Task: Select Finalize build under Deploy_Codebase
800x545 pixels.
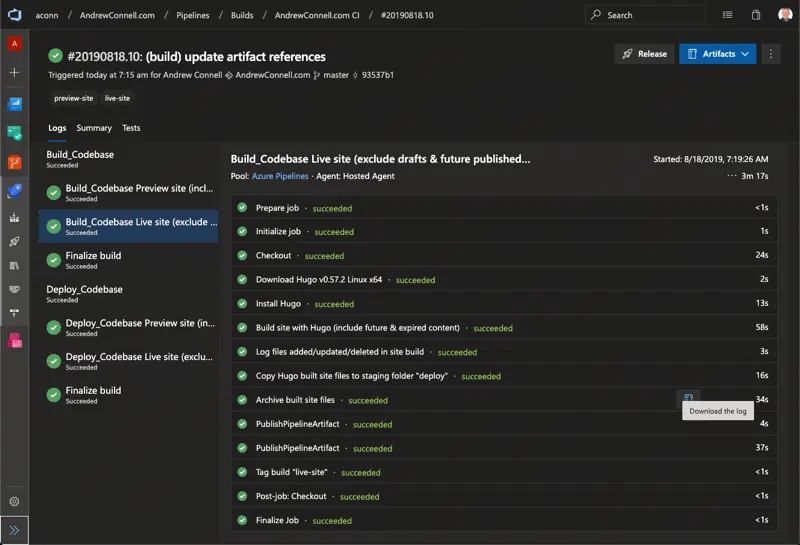Action: pyautogui.click(x=129, y=394)
